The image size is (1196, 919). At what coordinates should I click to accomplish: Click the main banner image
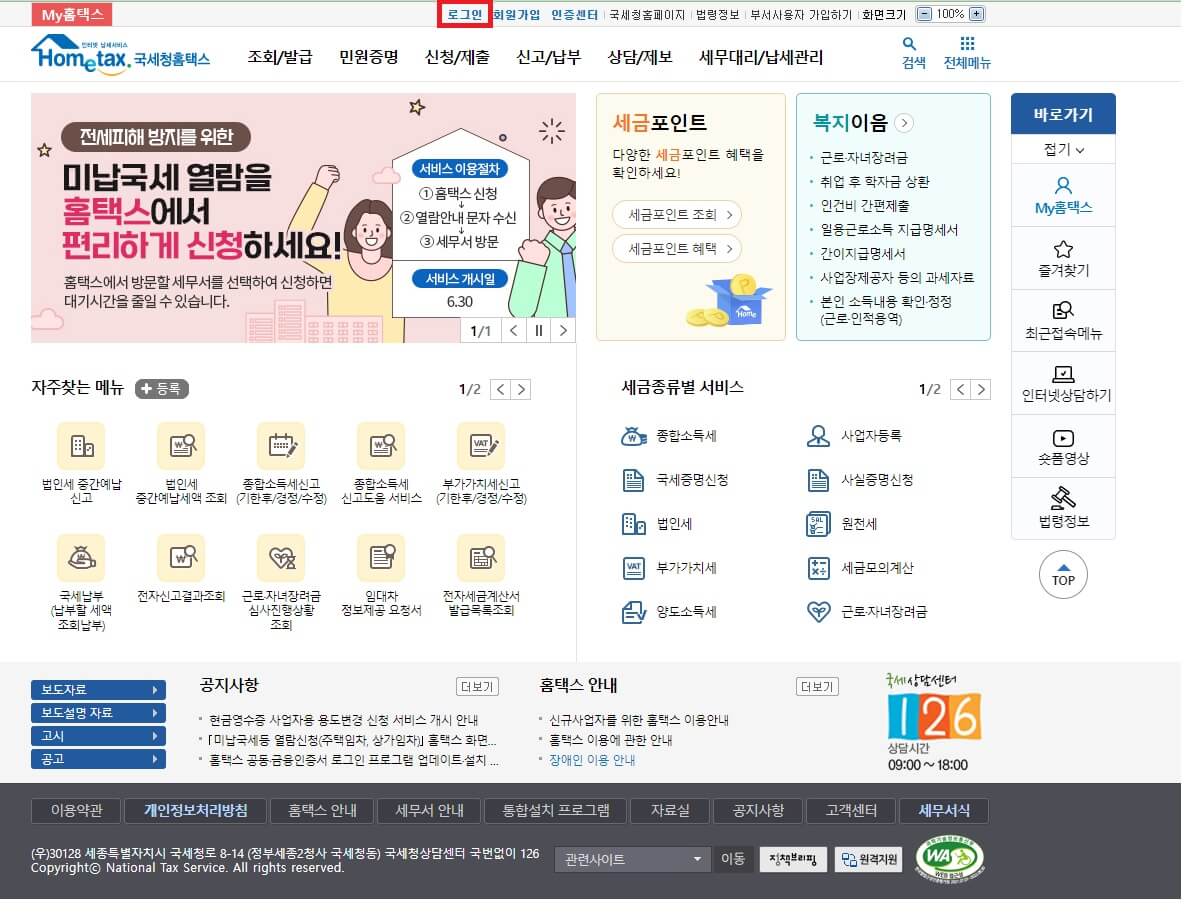pyautogui.click(x=303, y=218)
